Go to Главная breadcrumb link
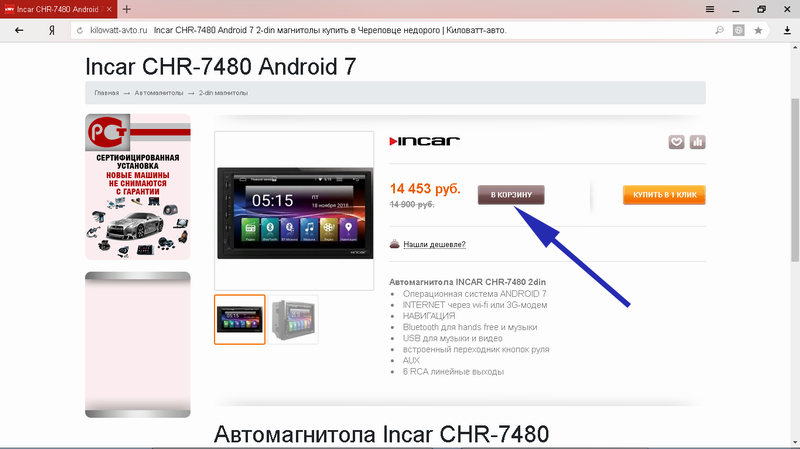The width and height of the screenshot is (800, 449). (106, 93)
